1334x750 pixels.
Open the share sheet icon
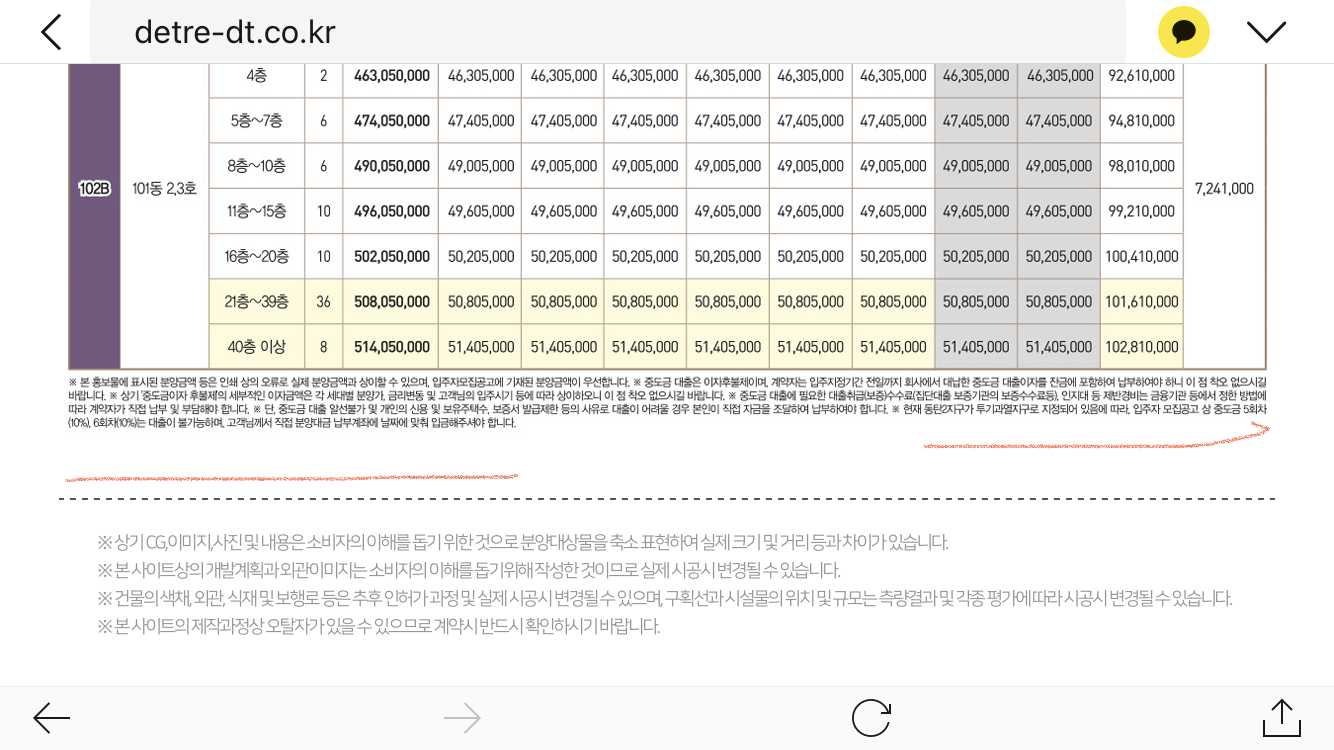[1281, 717]
